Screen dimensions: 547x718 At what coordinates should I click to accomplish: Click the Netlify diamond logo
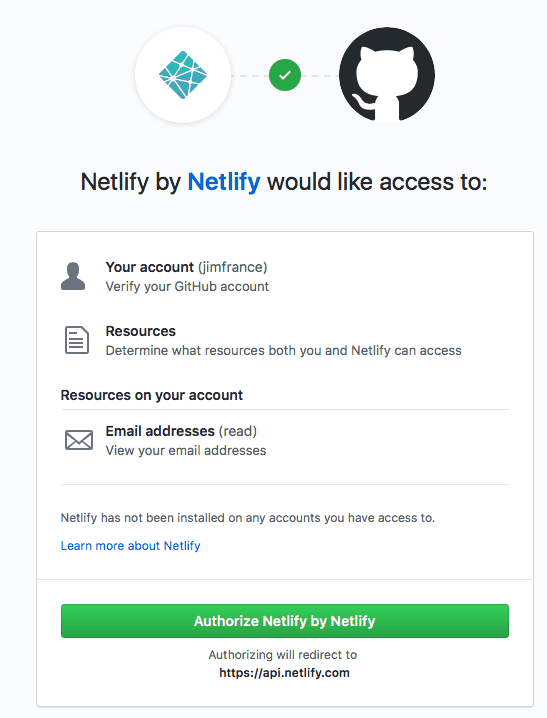[x=183, y=75]
